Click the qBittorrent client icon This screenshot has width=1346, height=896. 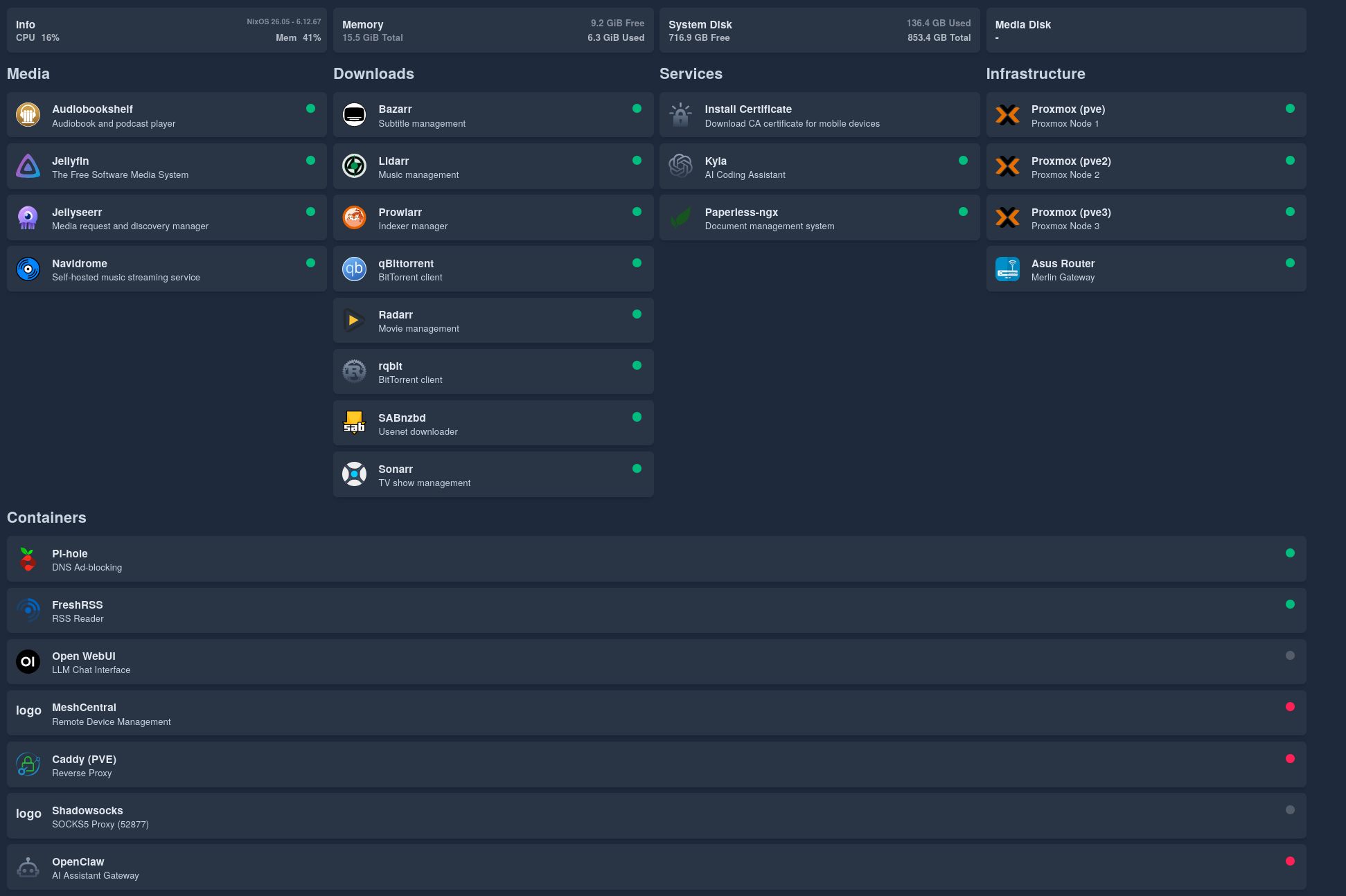(x=354, y=269)
